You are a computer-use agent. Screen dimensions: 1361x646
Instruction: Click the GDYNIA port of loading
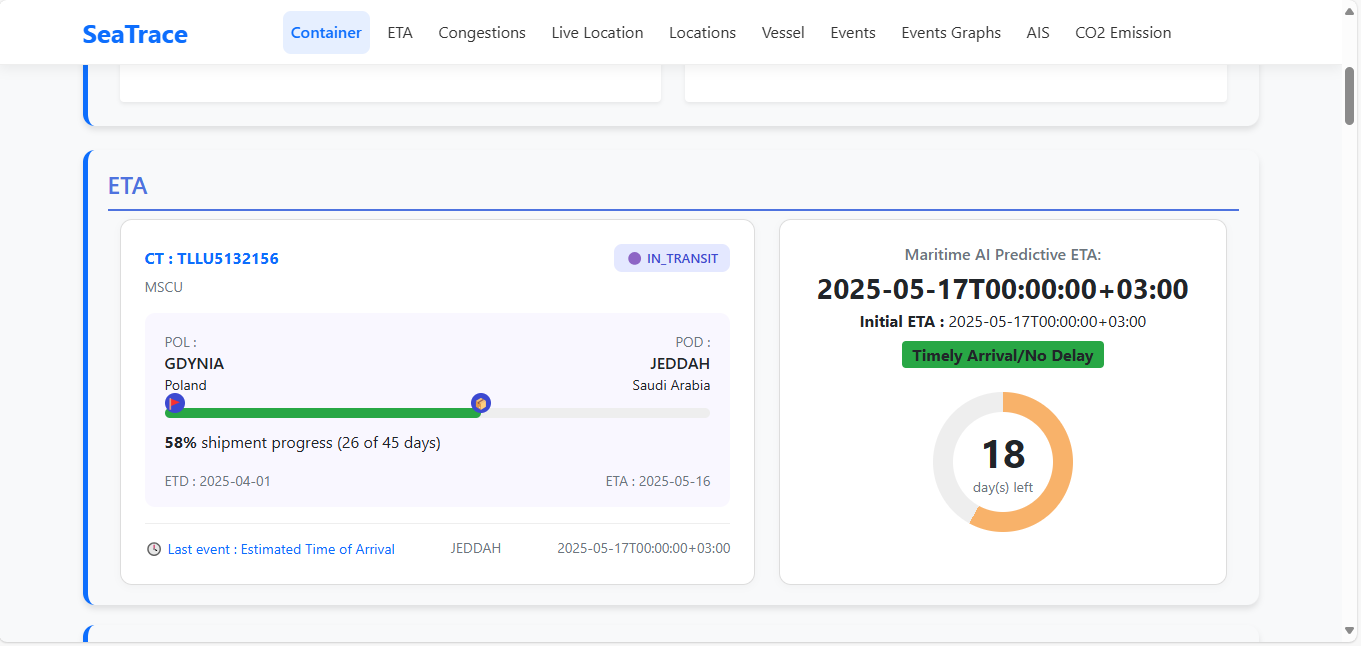click(194, 363)
